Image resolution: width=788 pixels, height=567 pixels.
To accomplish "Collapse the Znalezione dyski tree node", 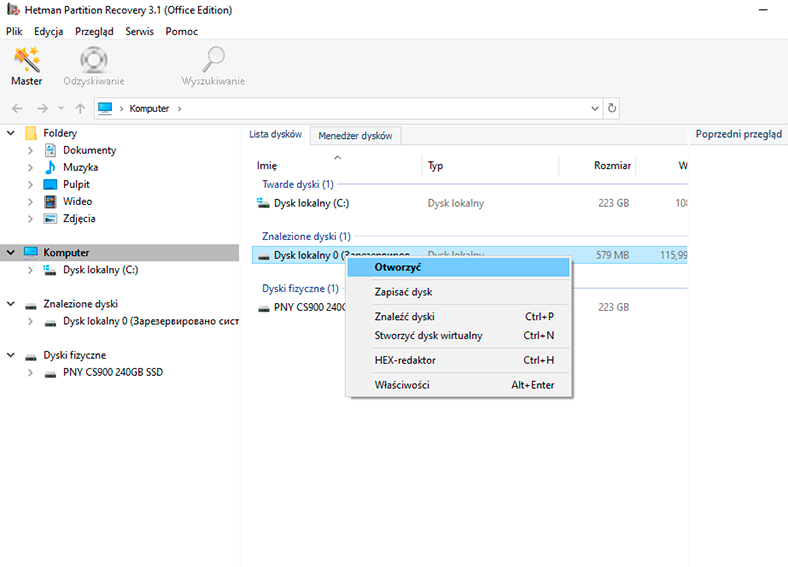I will [x=11, y=304].
